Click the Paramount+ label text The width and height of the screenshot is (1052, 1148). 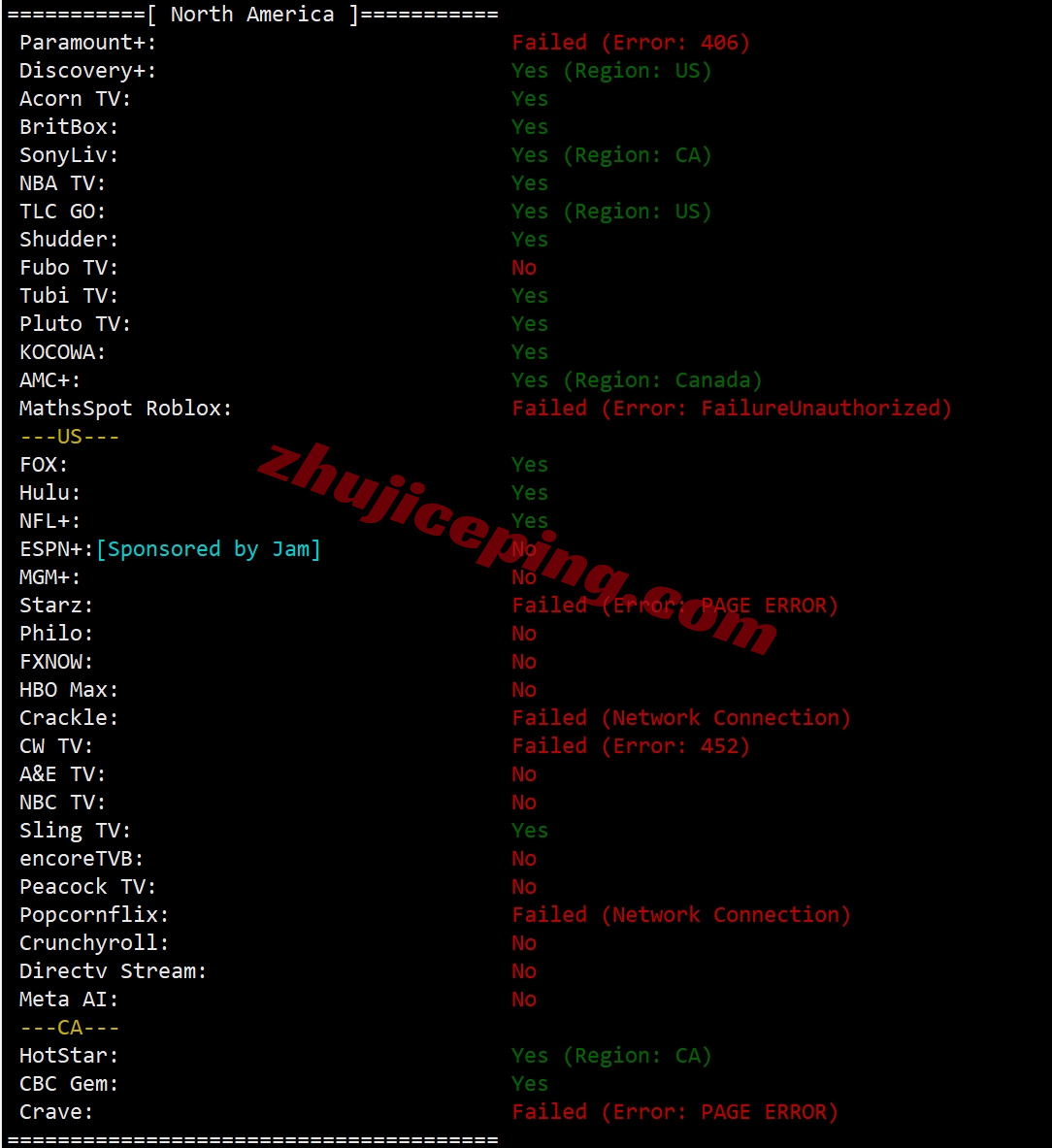tap(88, 44)
